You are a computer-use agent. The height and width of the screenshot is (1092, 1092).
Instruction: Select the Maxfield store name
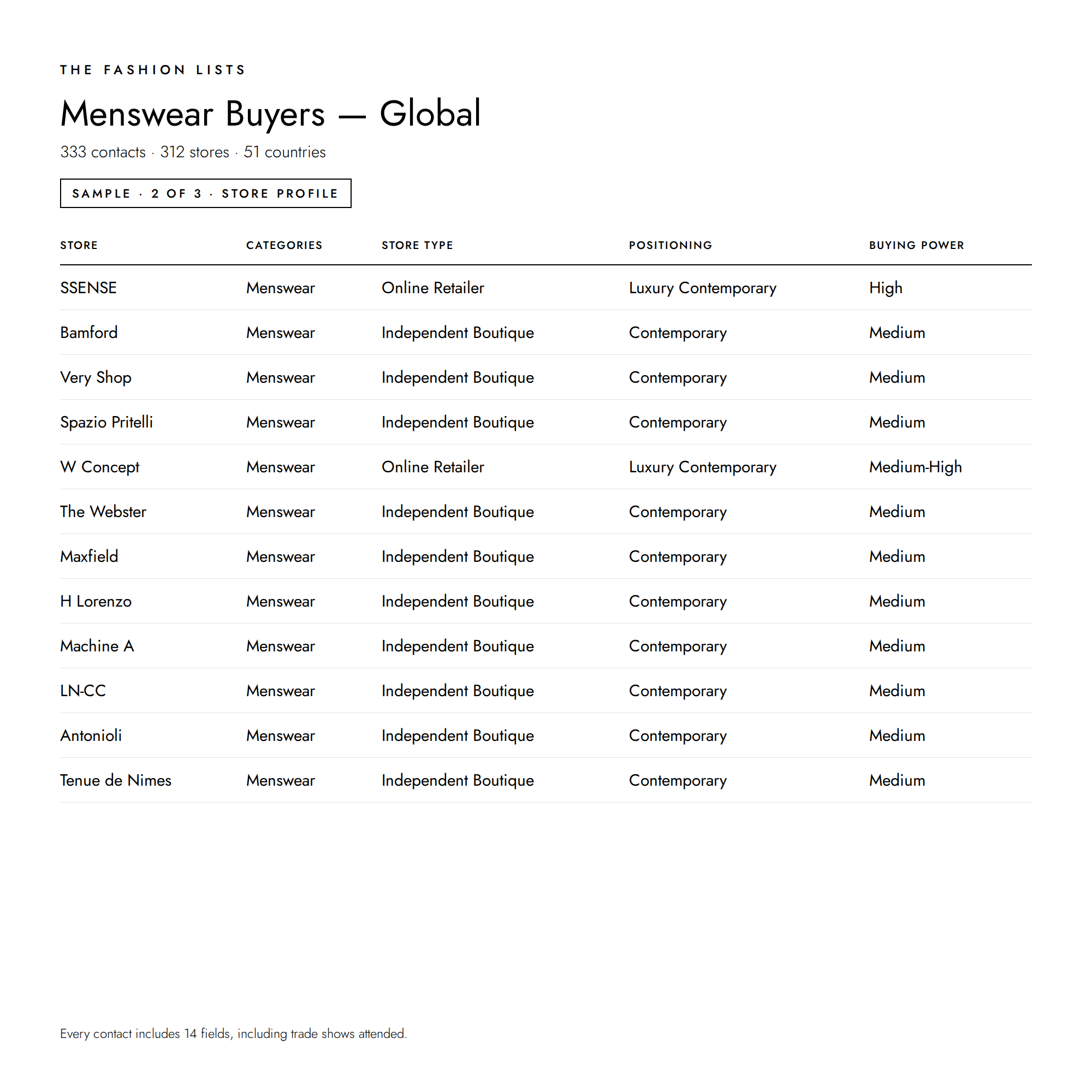(90, 556)
